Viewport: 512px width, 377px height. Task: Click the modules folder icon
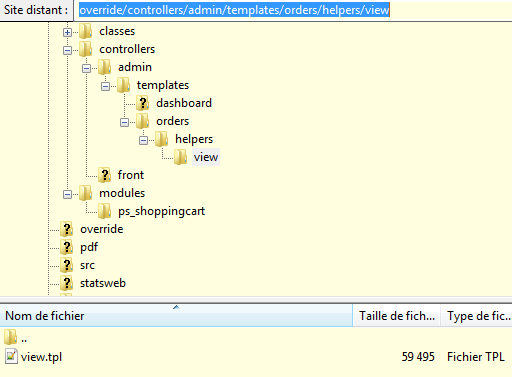pos(86,193)
